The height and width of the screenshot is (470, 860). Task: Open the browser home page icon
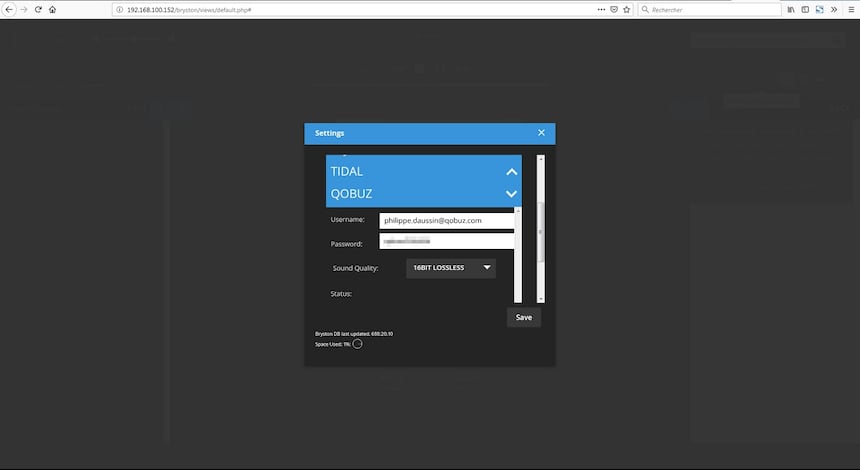click(53, 9)
